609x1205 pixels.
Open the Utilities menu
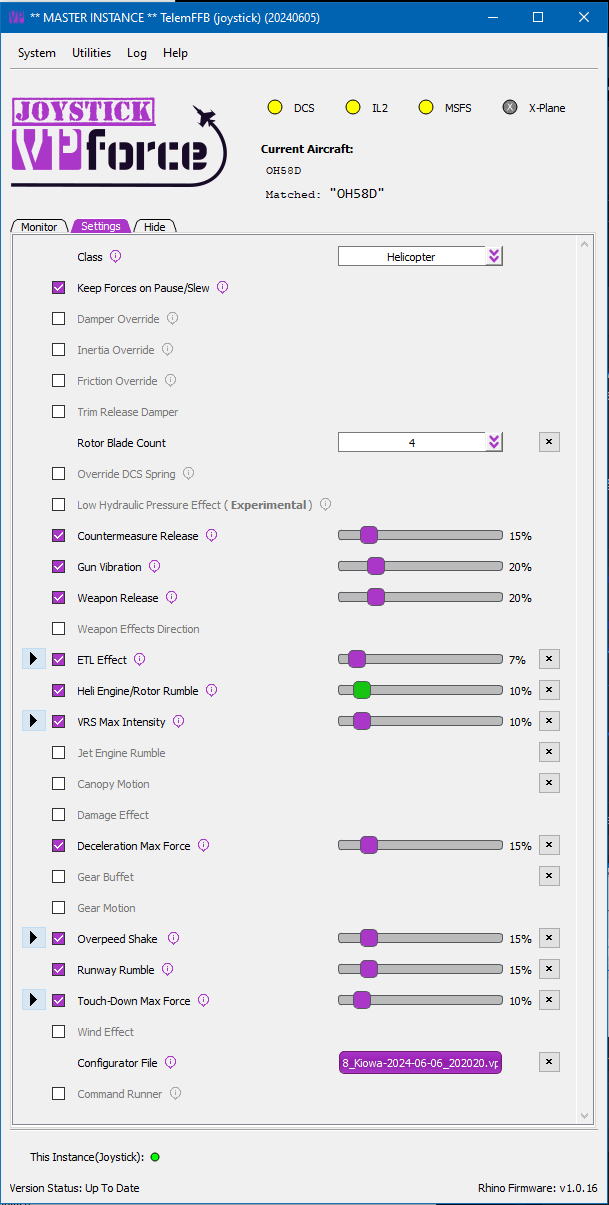click(x=91, y=53)
